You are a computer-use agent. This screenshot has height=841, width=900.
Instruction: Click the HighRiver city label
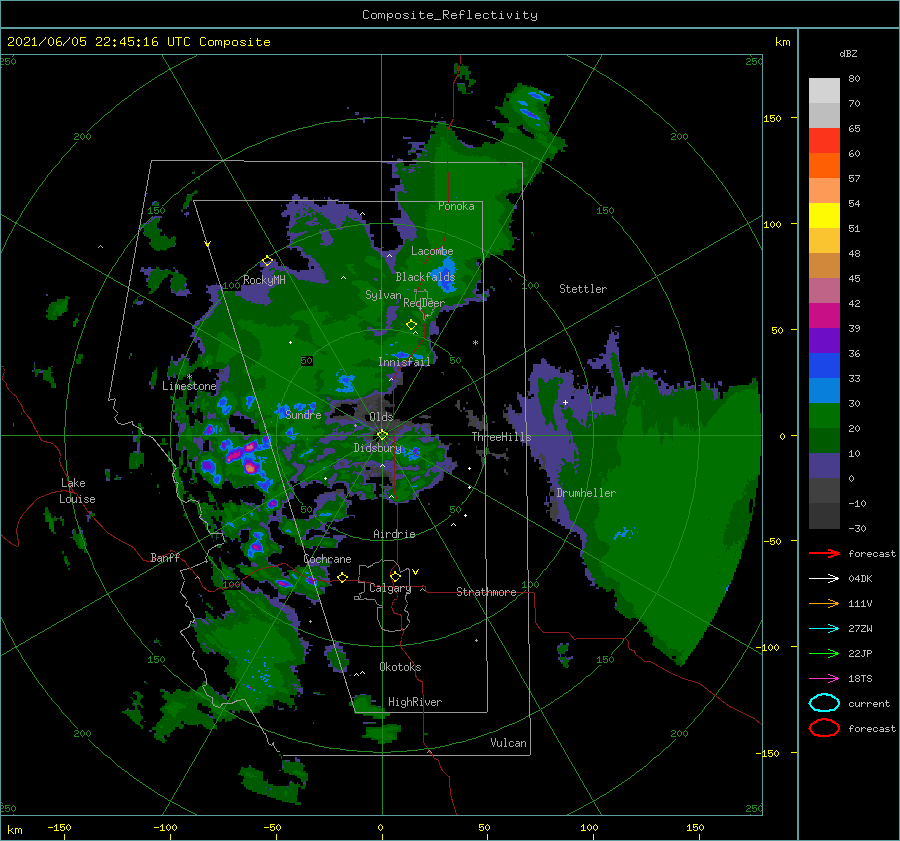pyautogui.click(x=415, y=702)
